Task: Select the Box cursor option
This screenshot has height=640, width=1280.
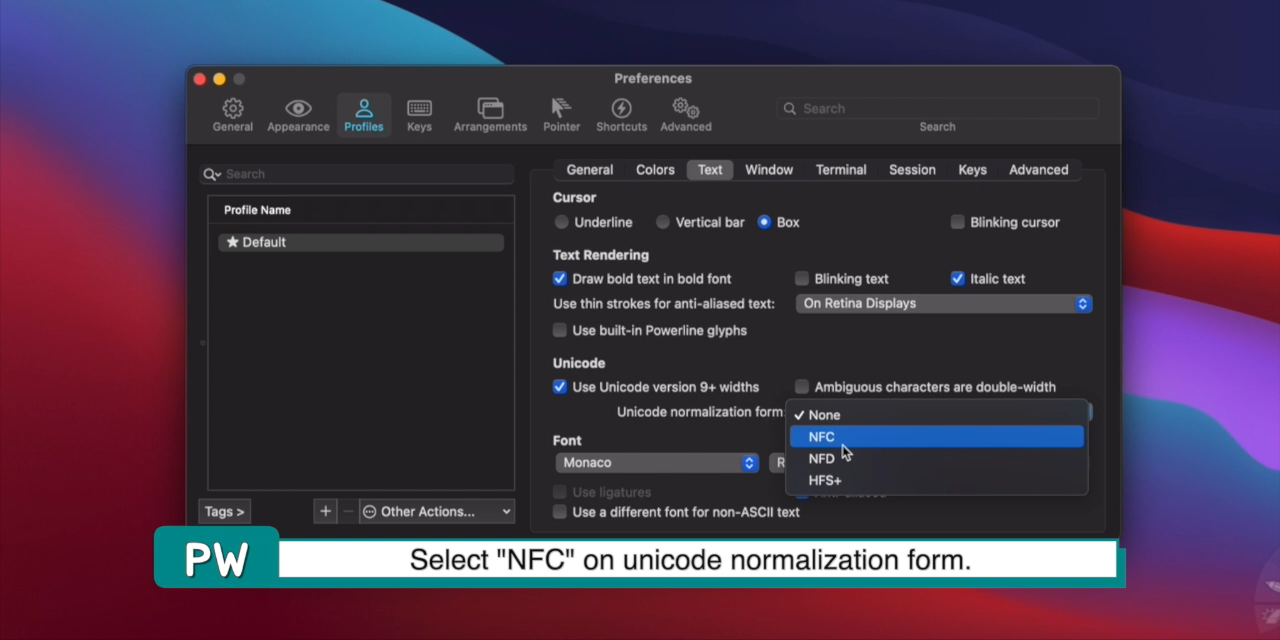Action: pyautogui.click(x=764, y=222)
